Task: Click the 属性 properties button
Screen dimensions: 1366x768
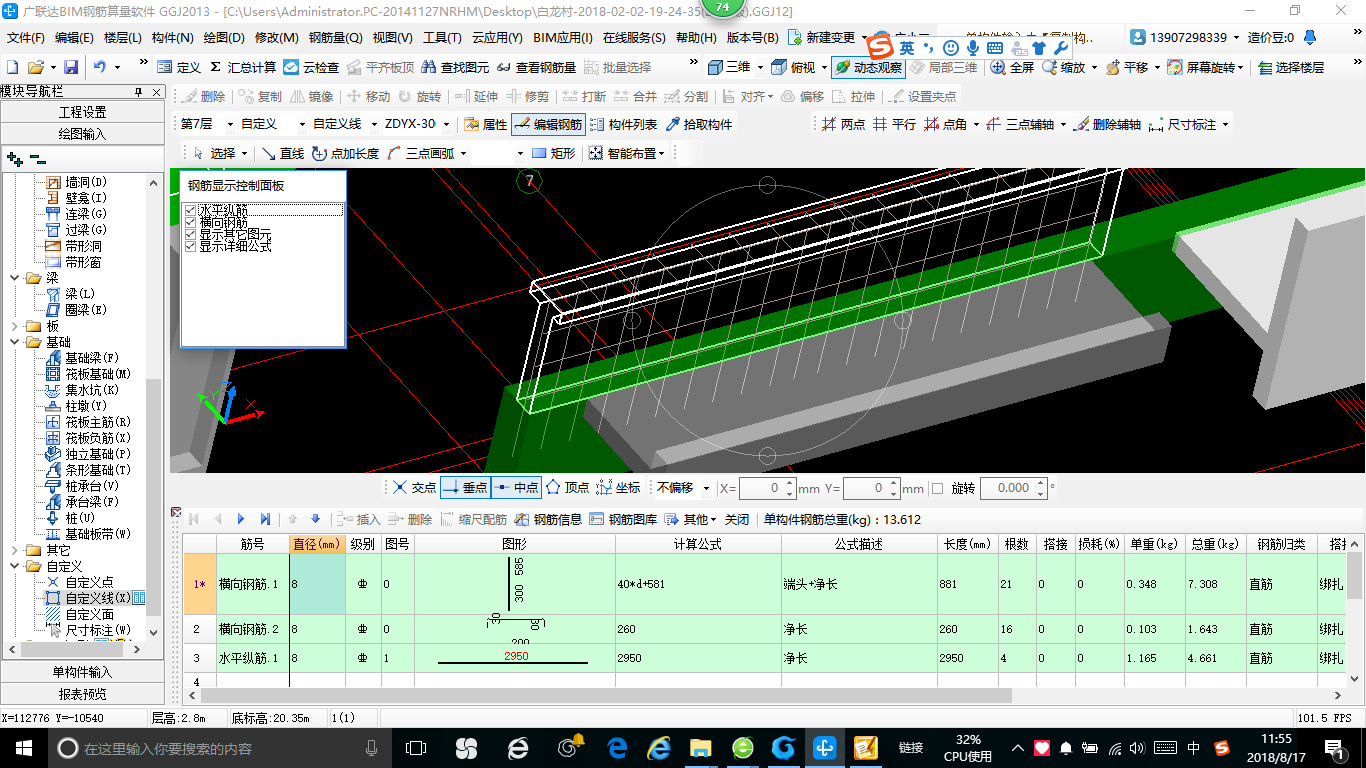Action: 486,124
